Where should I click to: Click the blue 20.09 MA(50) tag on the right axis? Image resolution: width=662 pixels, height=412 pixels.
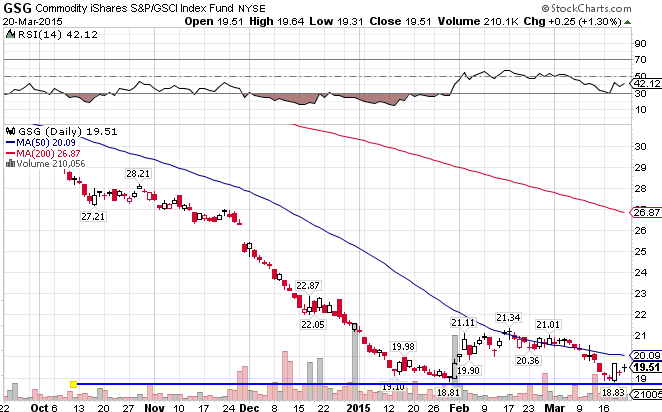coord(646,356)
